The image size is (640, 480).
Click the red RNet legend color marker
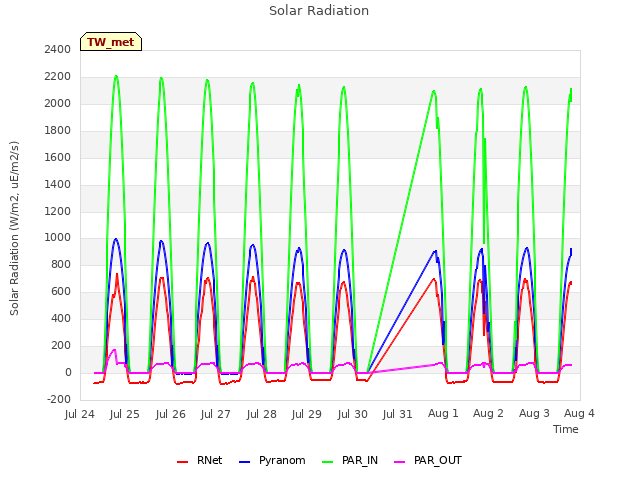pyautogui.click(x=182, y=462)
